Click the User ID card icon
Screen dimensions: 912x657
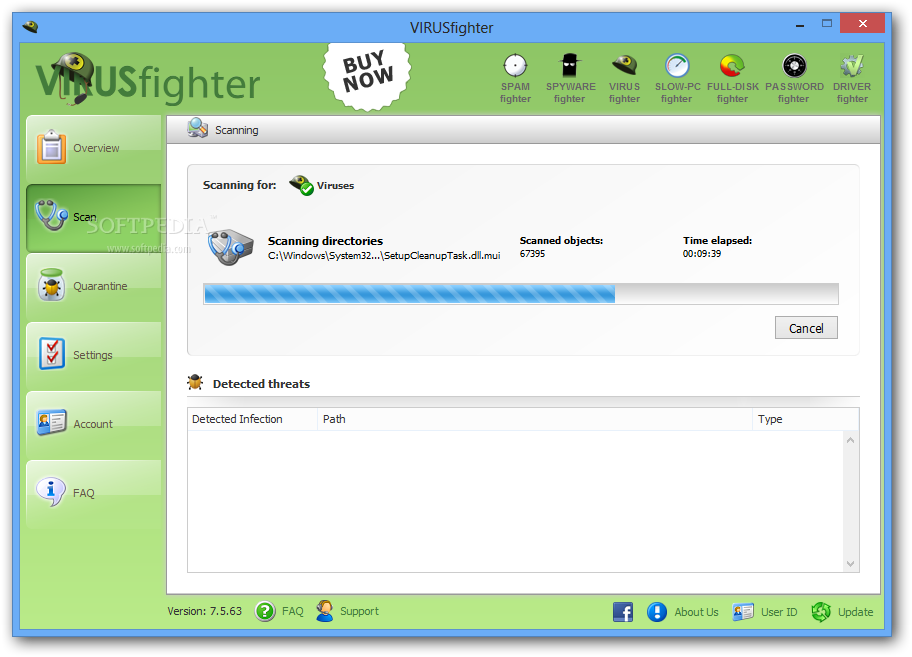[743, 612]
